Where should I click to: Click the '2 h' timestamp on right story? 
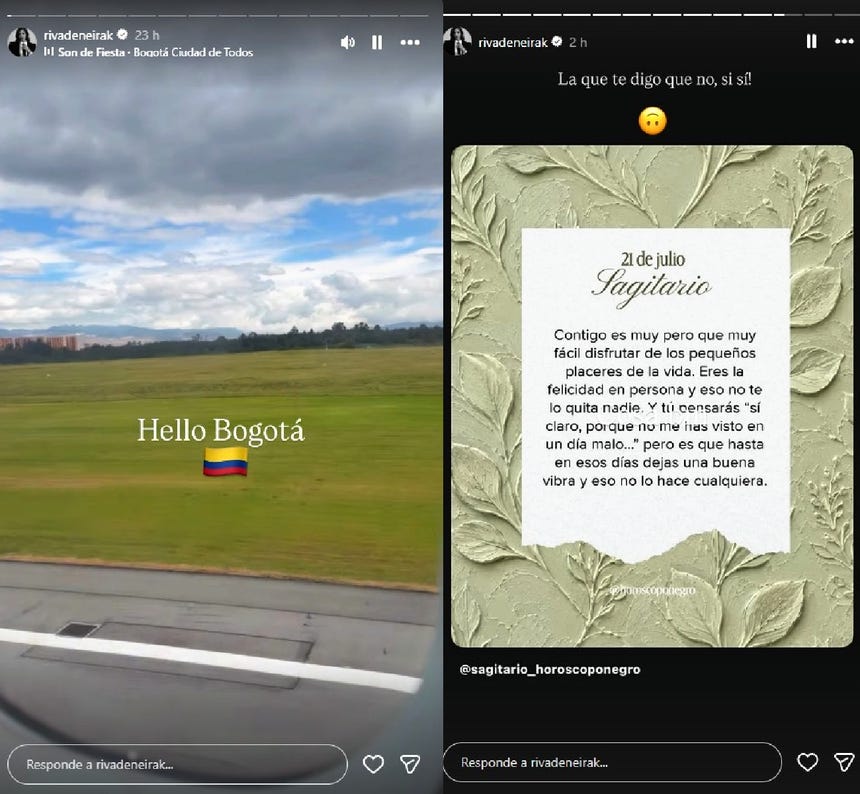tap(578, 42)
